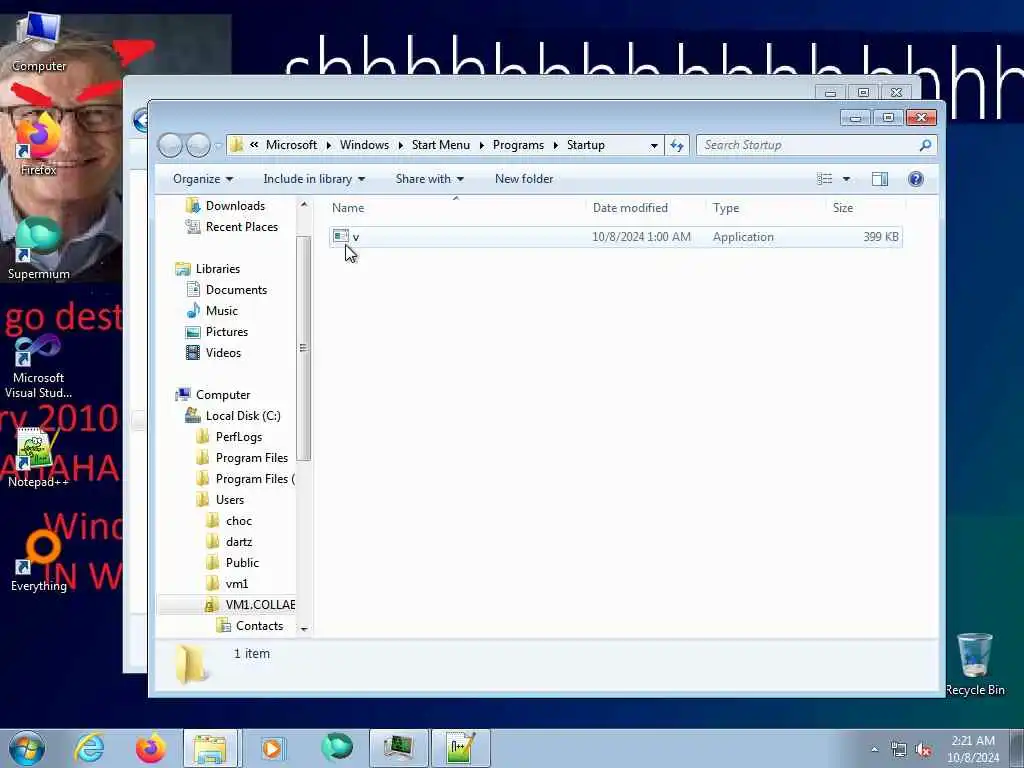The height and width of the screenshot is (768, 1024).
Task: Select Microsoft Visual Studio desktop shortcut
Action: point(39,366)
